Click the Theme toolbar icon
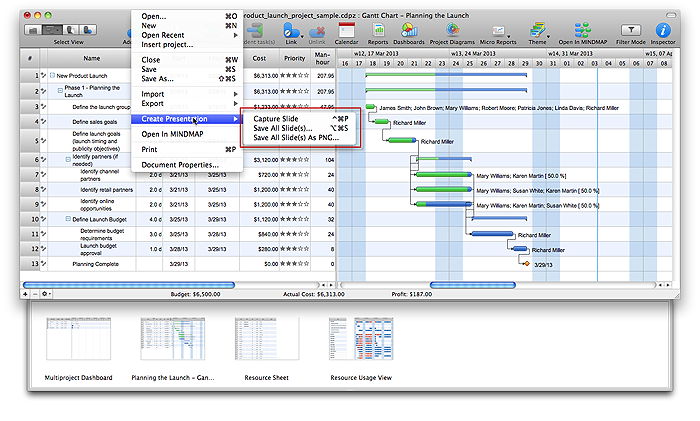 pyautogui.click(x=537, y=30)
